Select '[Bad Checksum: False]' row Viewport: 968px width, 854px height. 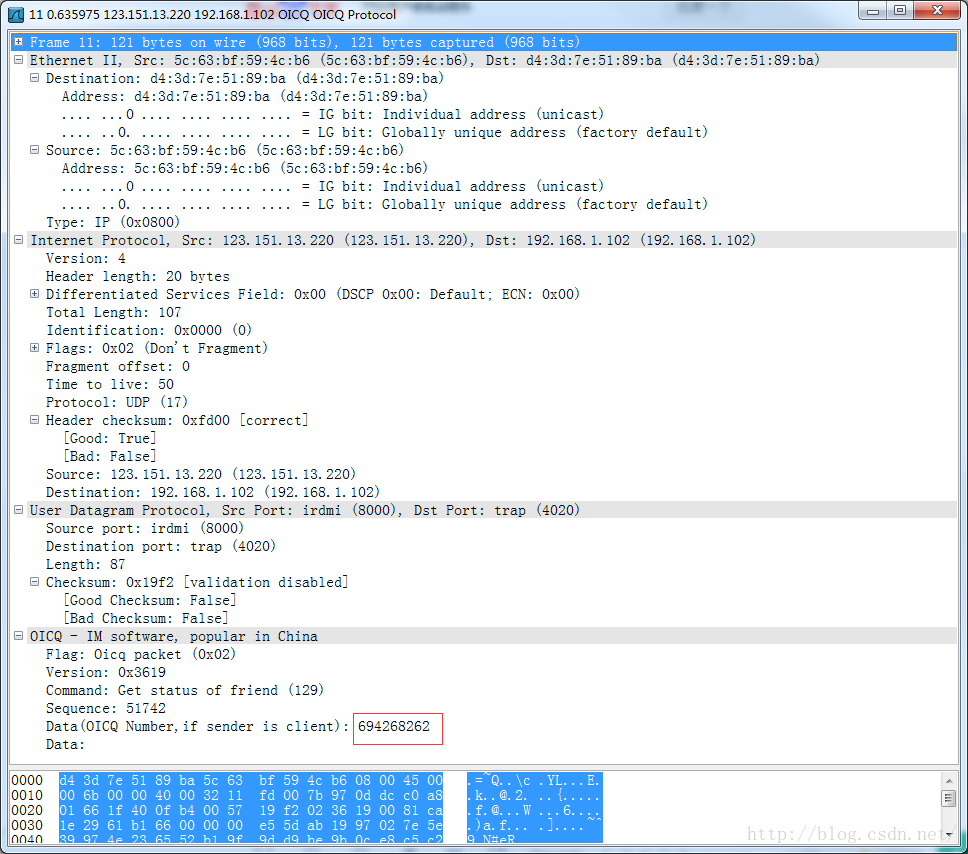pyautogui.click(x=146, y=617)
